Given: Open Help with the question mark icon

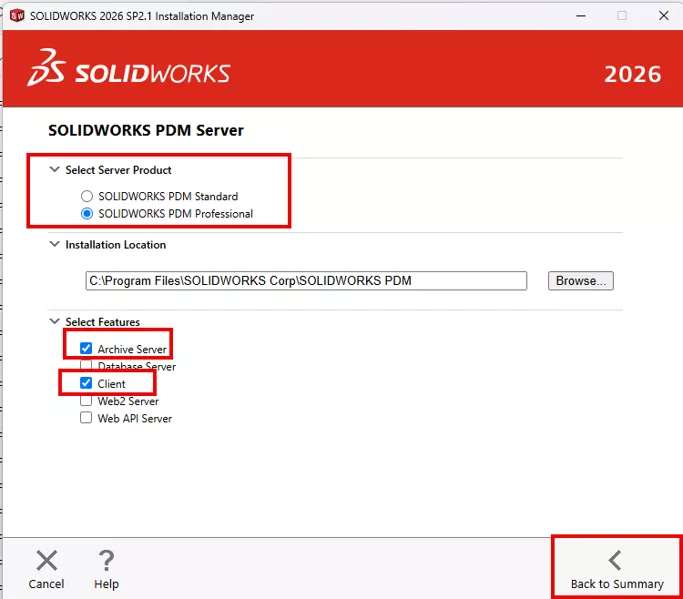Looking at the screenshot, I should pyautogui.click(x=106, y=561).
